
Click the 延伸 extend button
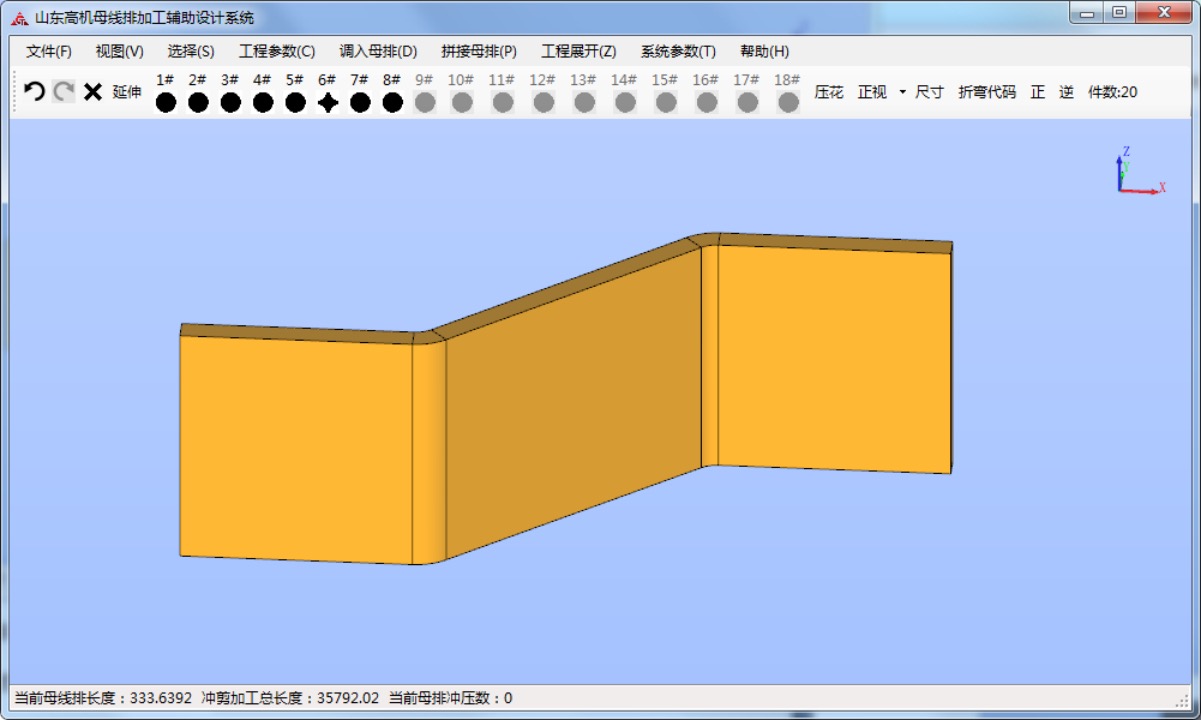pyautogui.click(x=127, y=92)
